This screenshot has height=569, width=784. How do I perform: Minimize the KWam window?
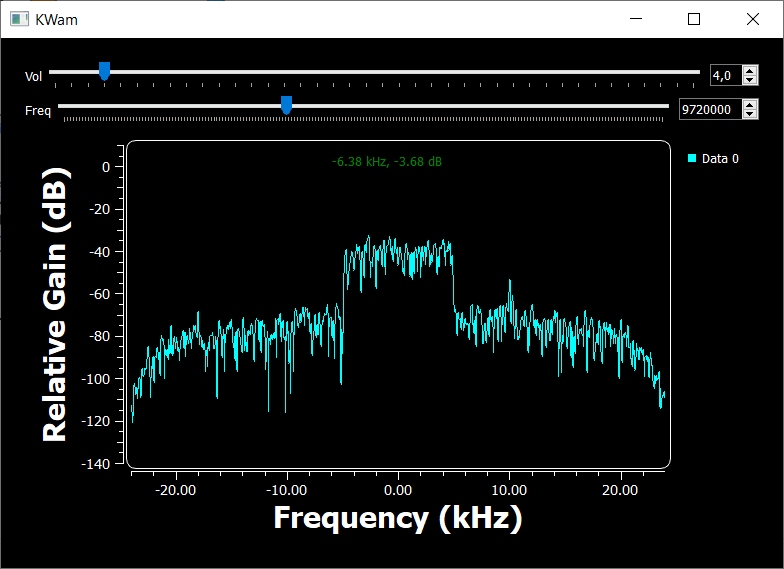[637, 19]
